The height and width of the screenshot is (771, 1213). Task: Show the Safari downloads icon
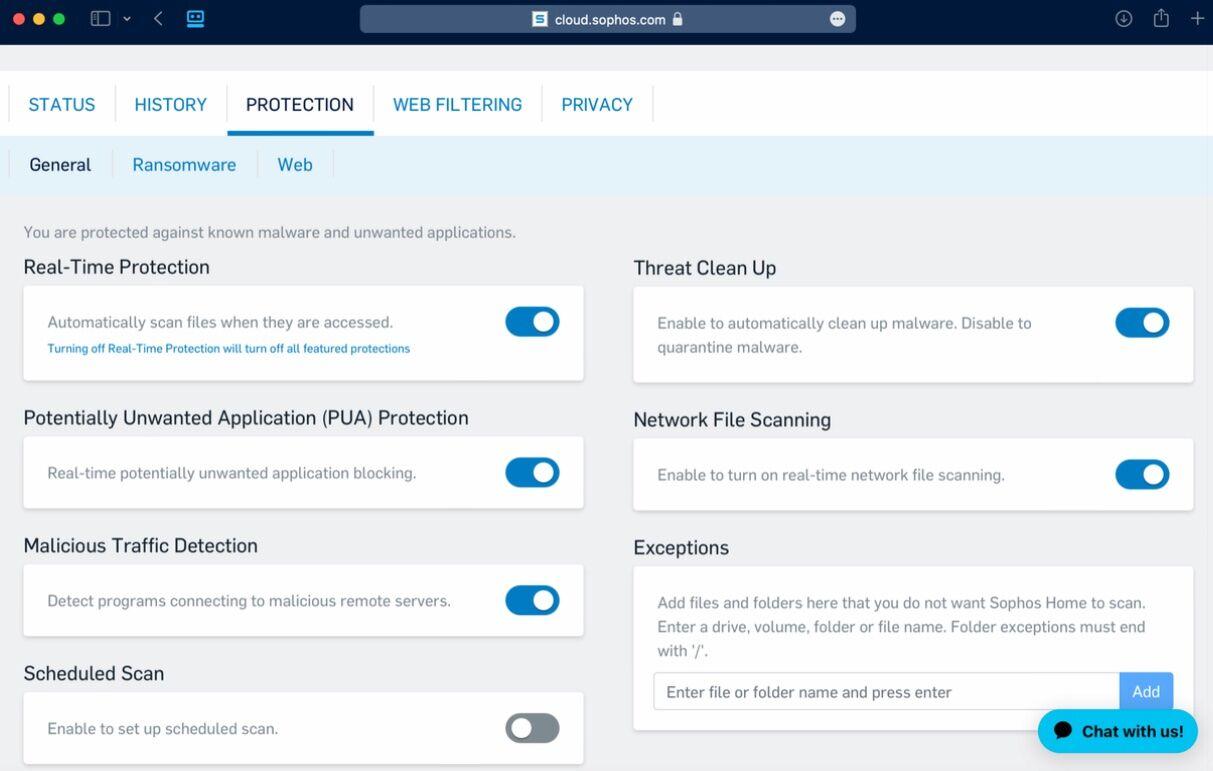1124,19
